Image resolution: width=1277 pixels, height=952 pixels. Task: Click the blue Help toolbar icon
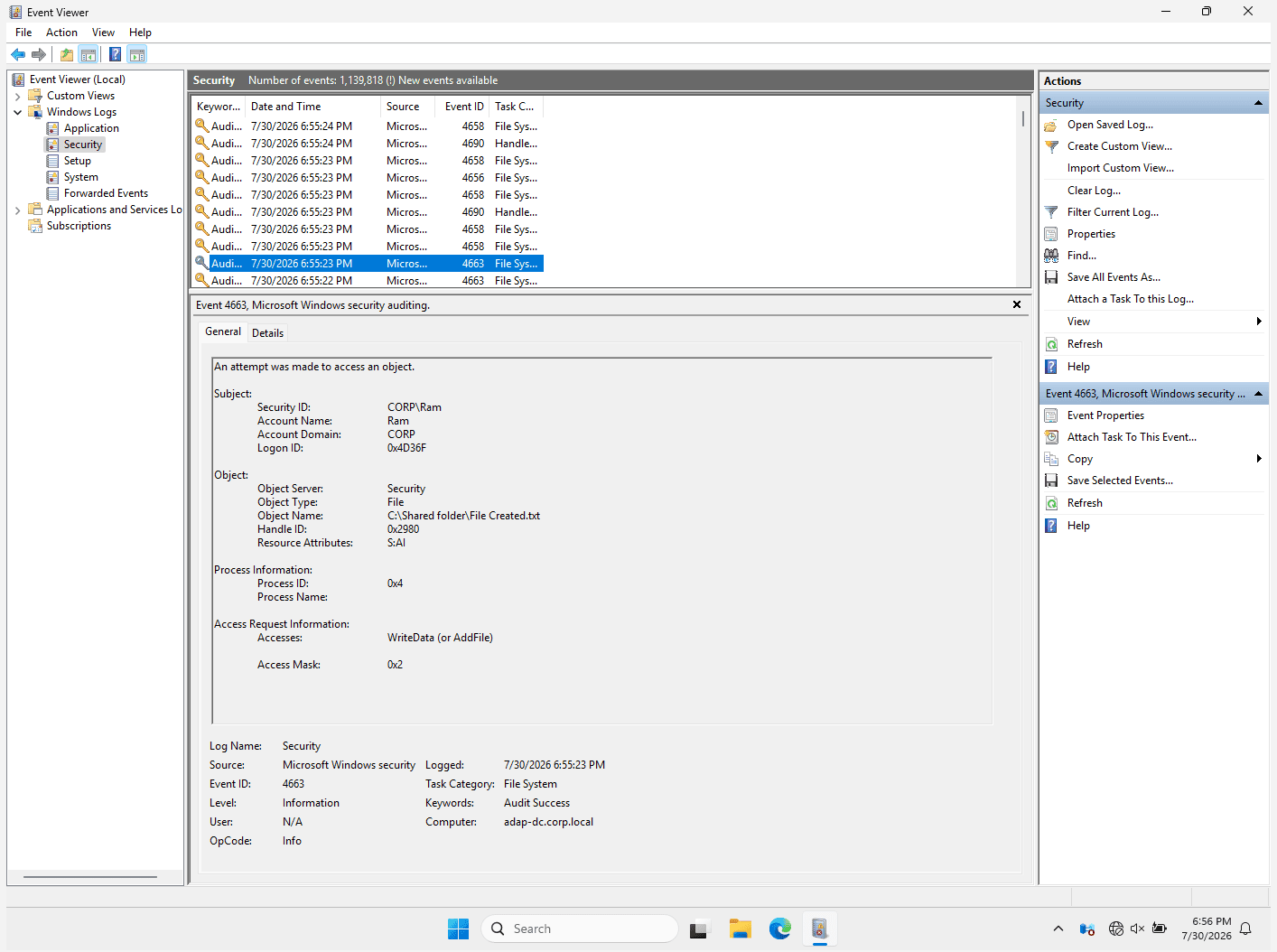[116, 54]
